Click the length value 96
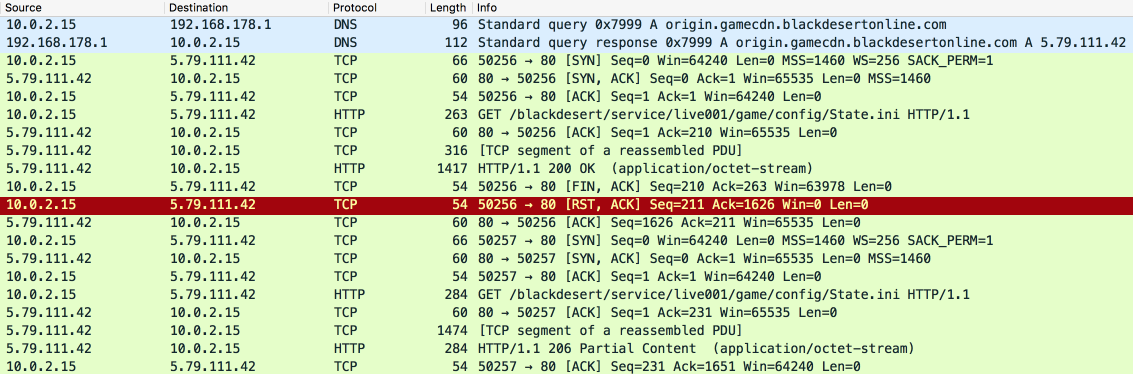Viewport: 1133px width, 374px height. 459,24
